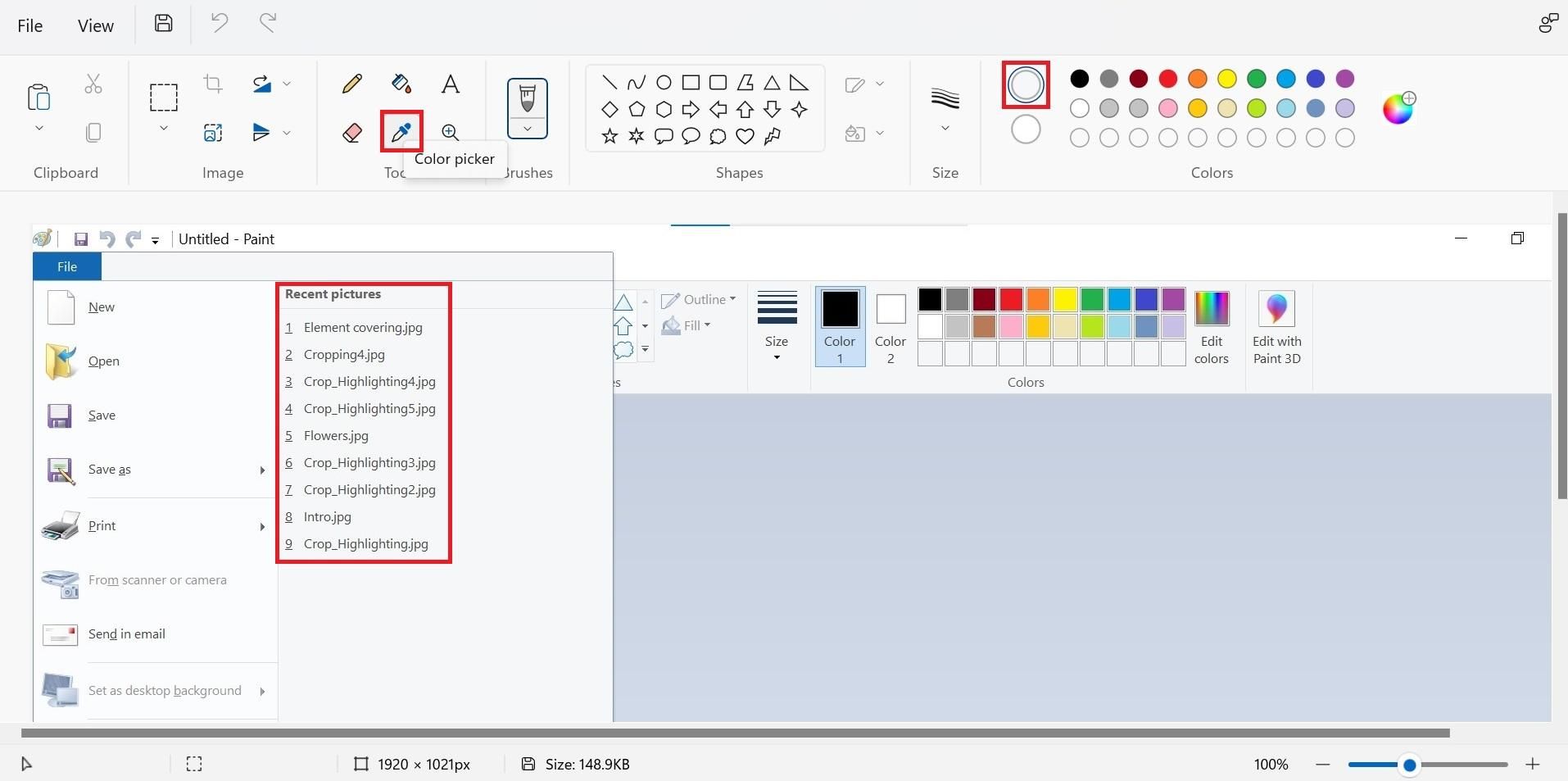Click the Cut icon
1568x781 pixels.
tap(93, 84)
